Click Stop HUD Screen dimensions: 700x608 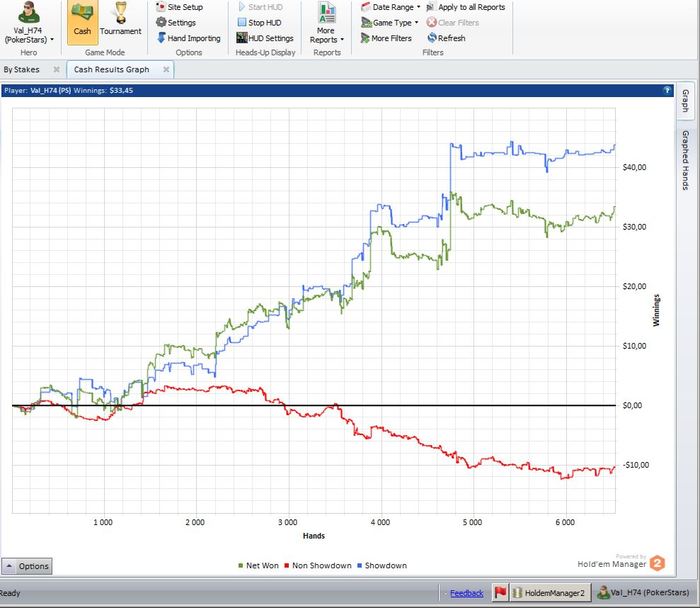259,22
